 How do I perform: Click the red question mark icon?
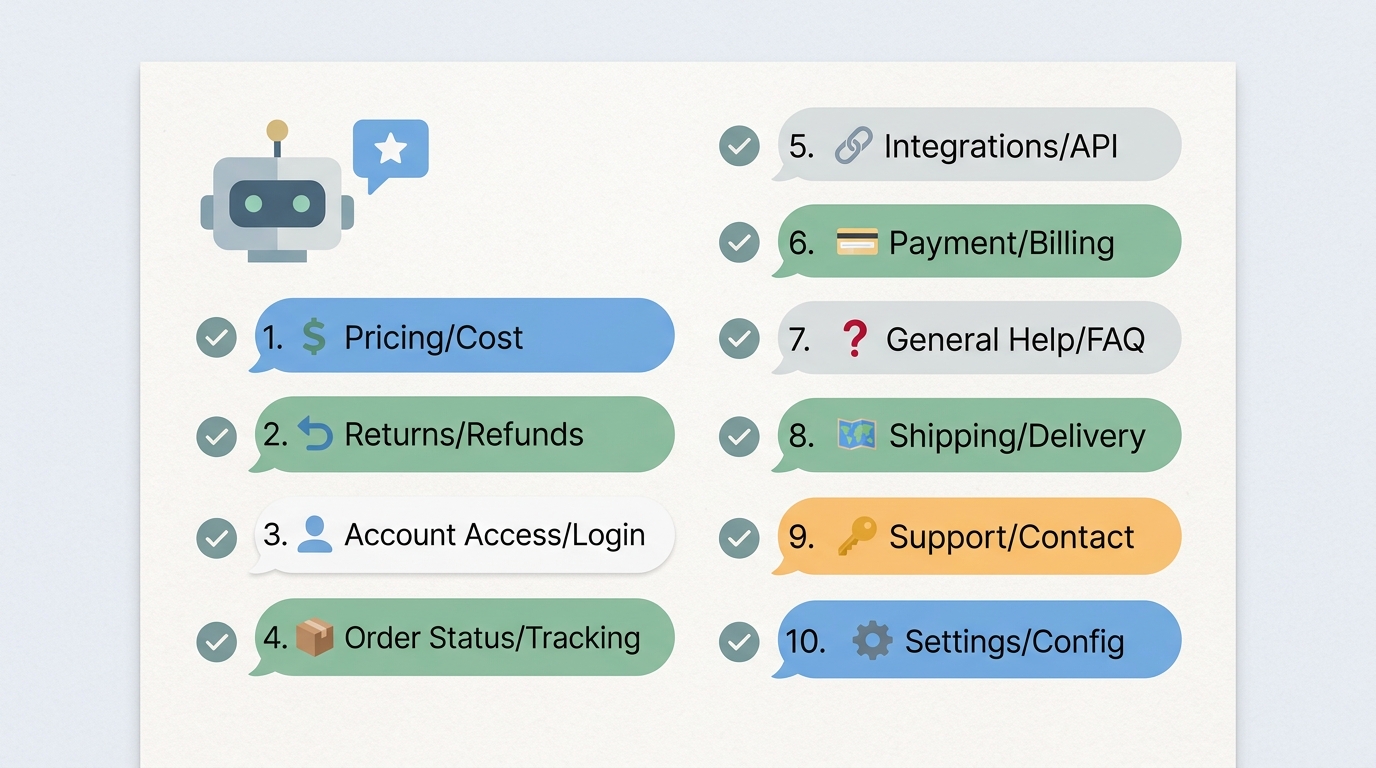pyautogui.click(x=854, y=339)
